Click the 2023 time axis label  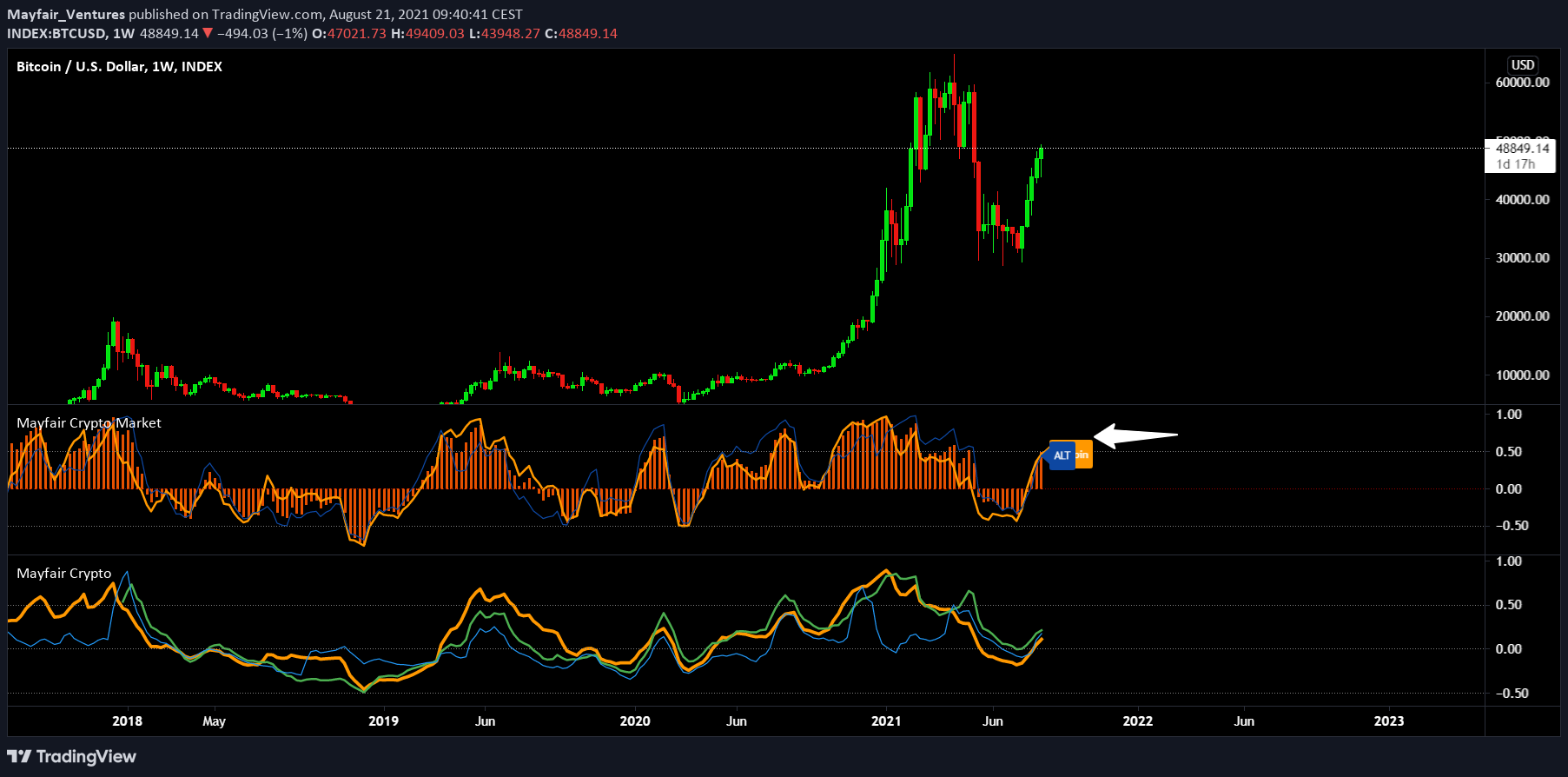coord(1389,721)
